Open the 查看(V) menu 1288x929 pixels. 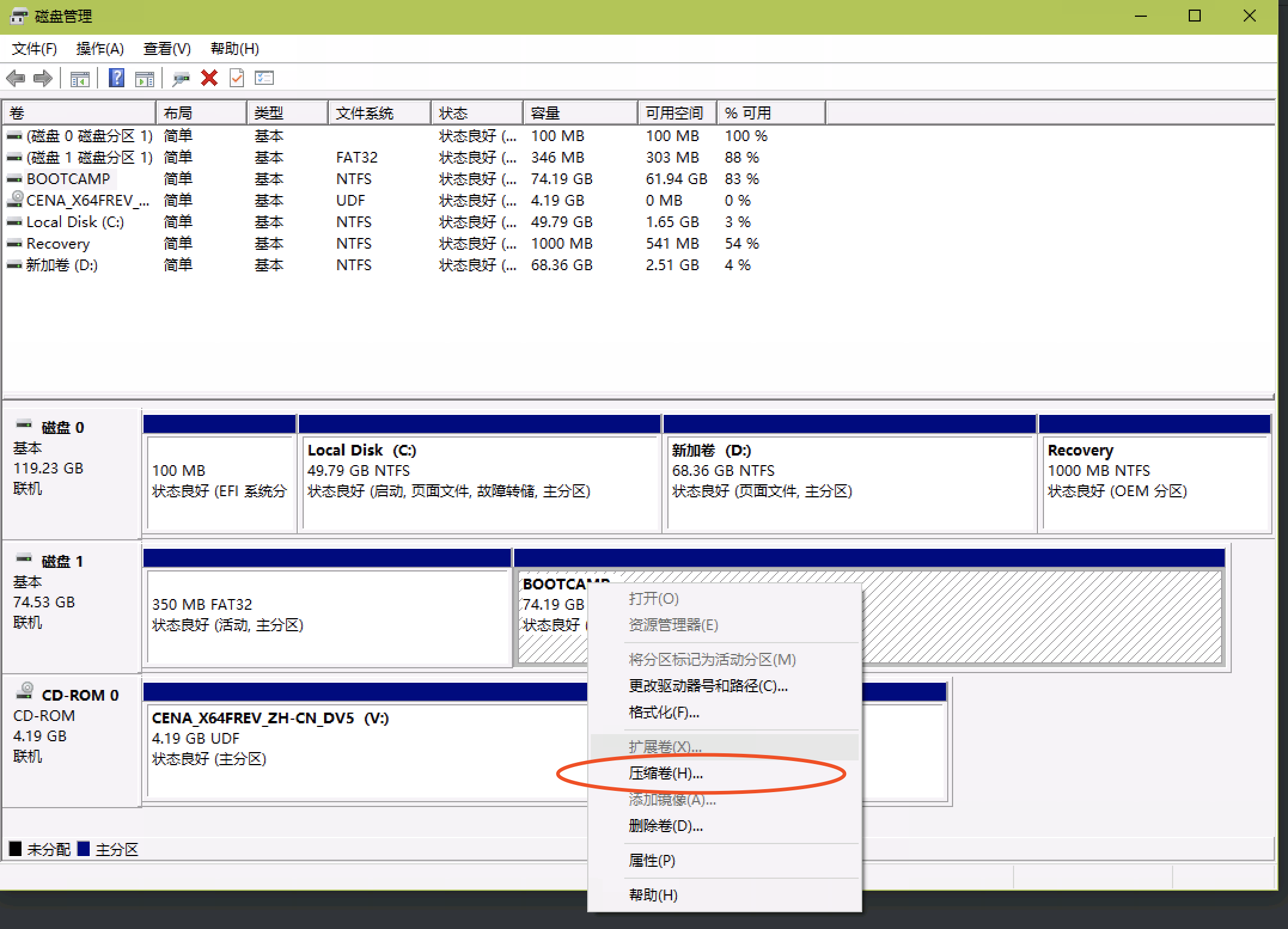(x=167, y=49)
